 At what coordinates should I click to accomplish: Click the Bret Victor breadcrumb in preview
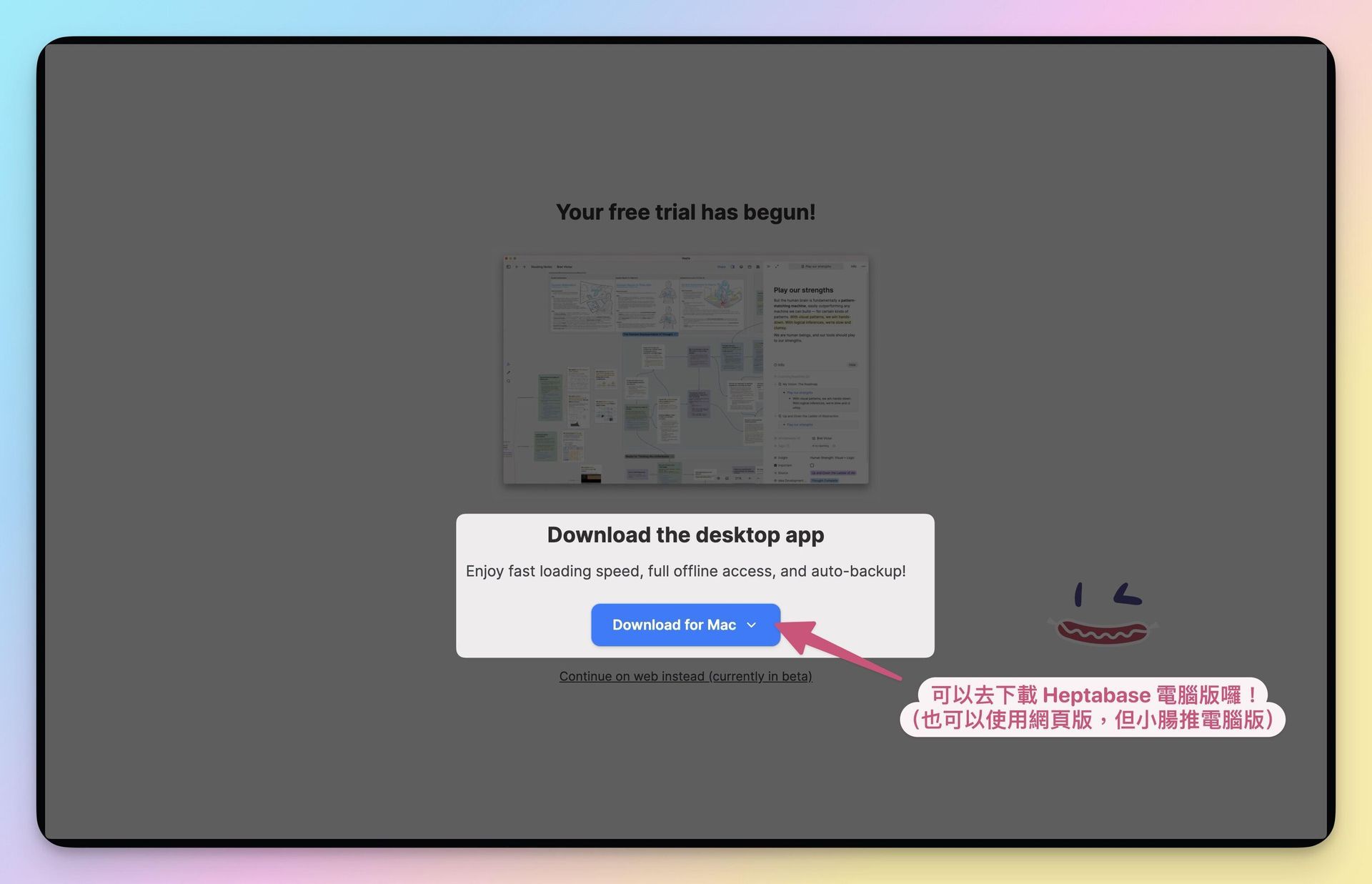(x=565, y=267)
